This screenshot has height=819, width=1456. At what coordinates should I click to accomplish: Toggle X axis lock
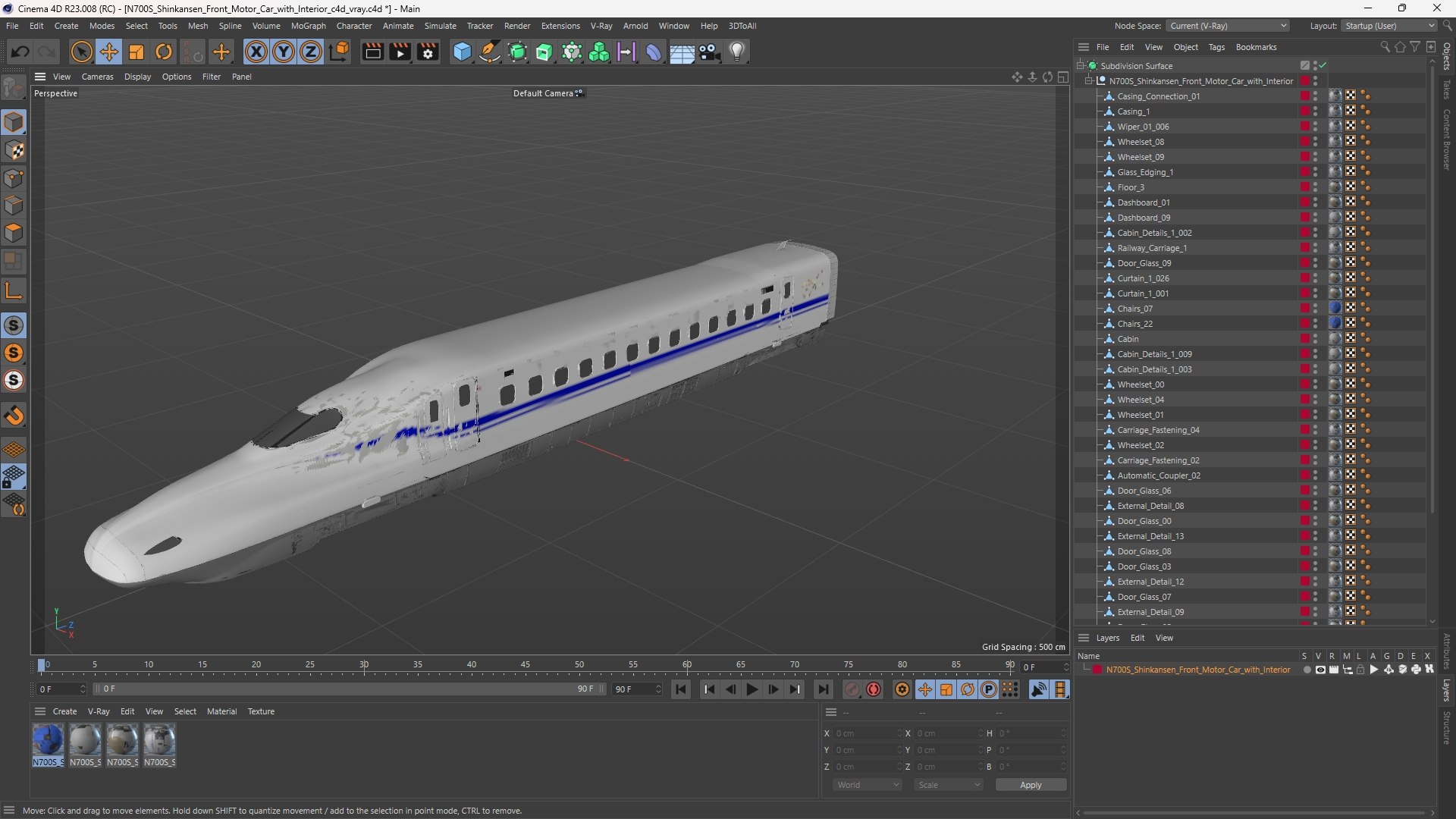[x=256, y=52]
